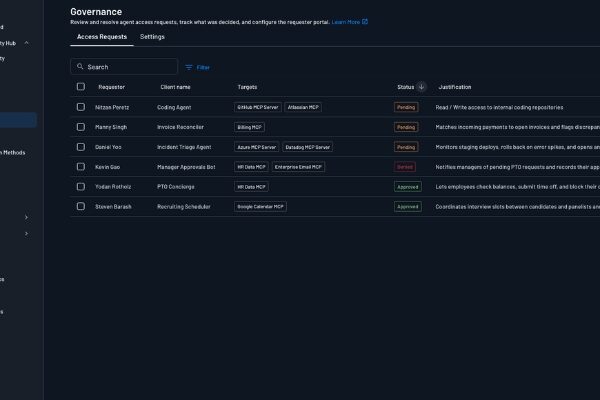Click the Status column header text
The width and height of the screenshot is (600, 400).
[x=406, y=87]
